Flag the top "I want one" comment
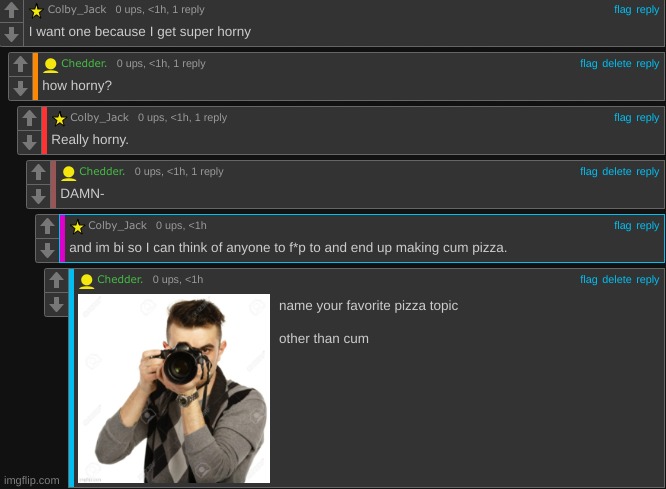Viewport: 666px width, 489px height. click(x=622, y=9)
